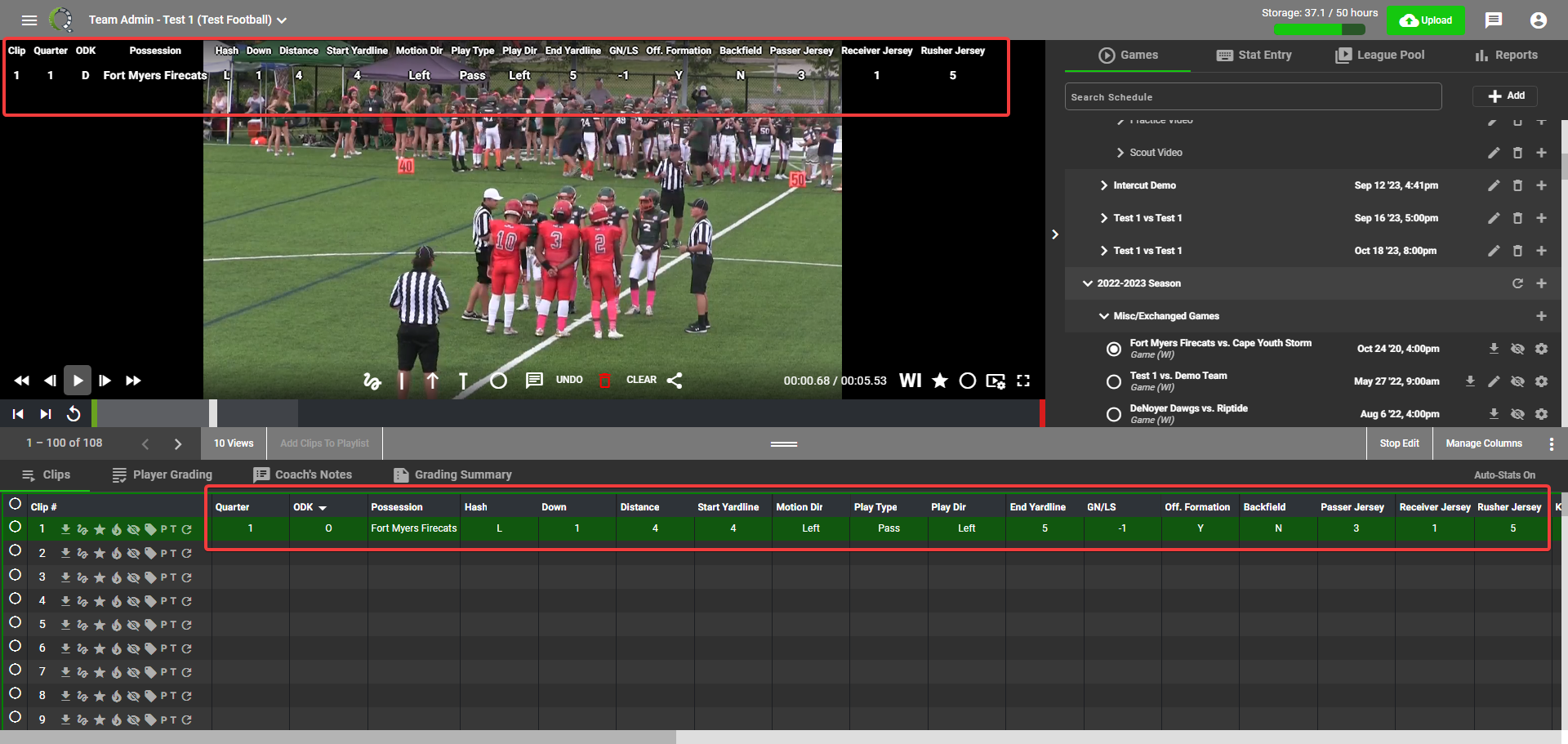
Task: Expand Test 1 vs Test 1 from Sep 16
Action: click(x=1104, y=218)
